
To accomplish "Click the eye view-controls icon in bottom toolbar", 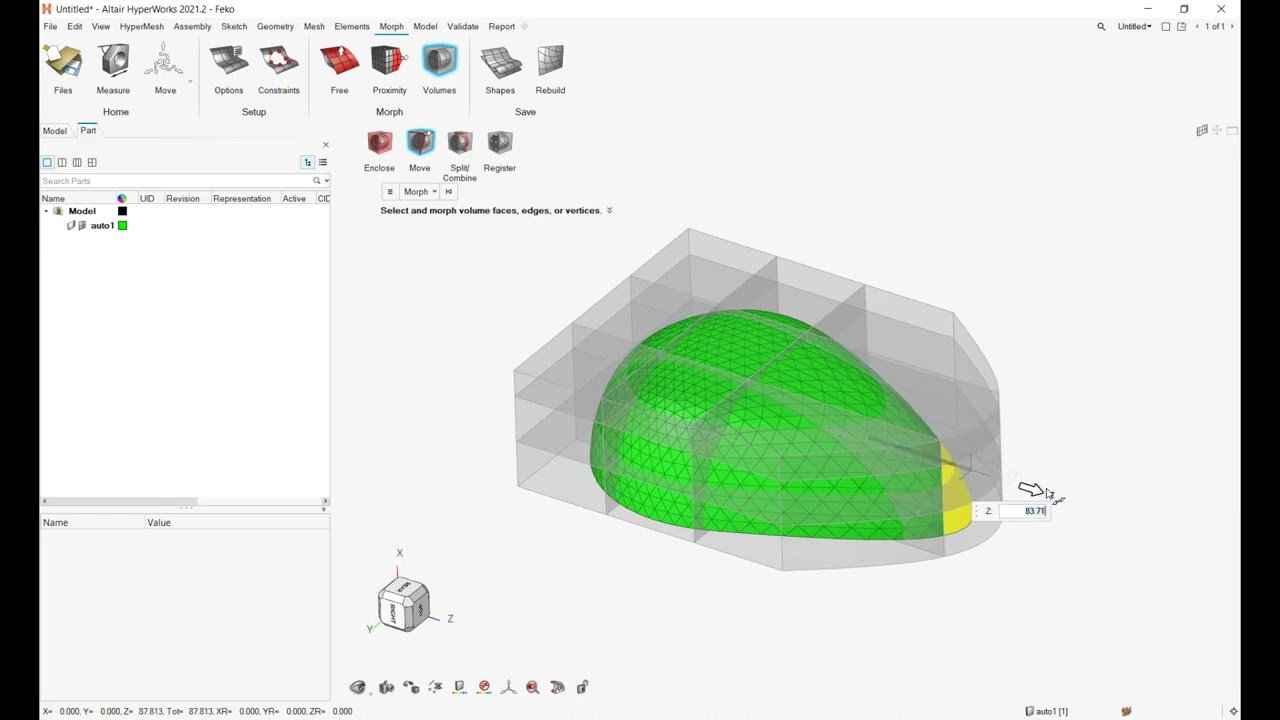I will tap(358, 687).
